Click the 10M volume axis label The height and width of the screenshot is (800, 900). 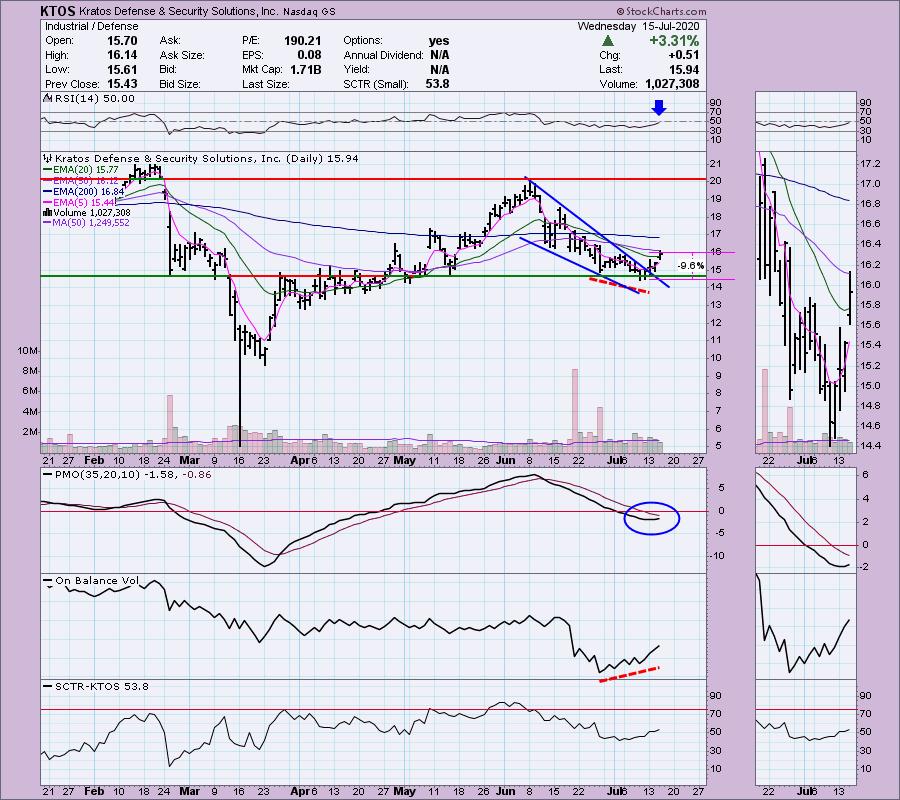pyautogui.click(x=28, y=351)
